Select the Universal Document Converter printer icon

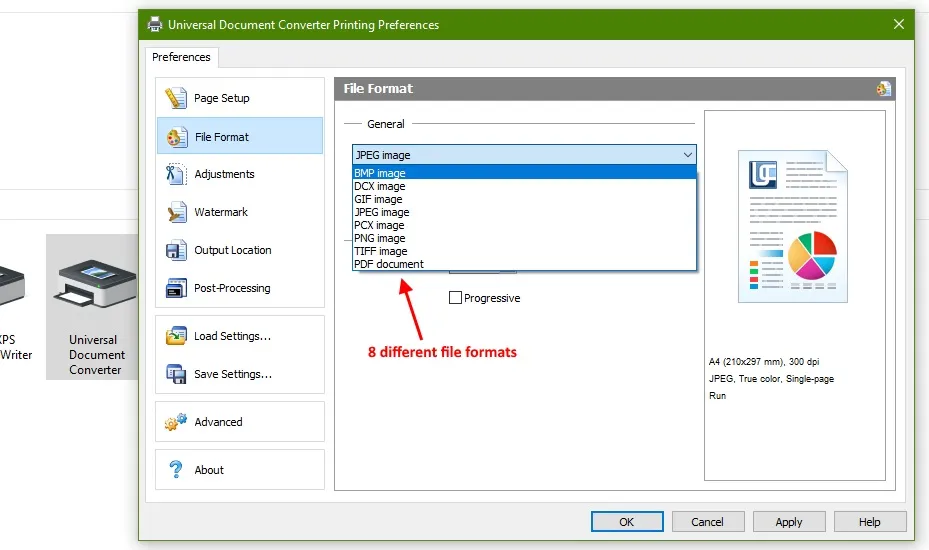pyautogui.click(x=96, y=283)
